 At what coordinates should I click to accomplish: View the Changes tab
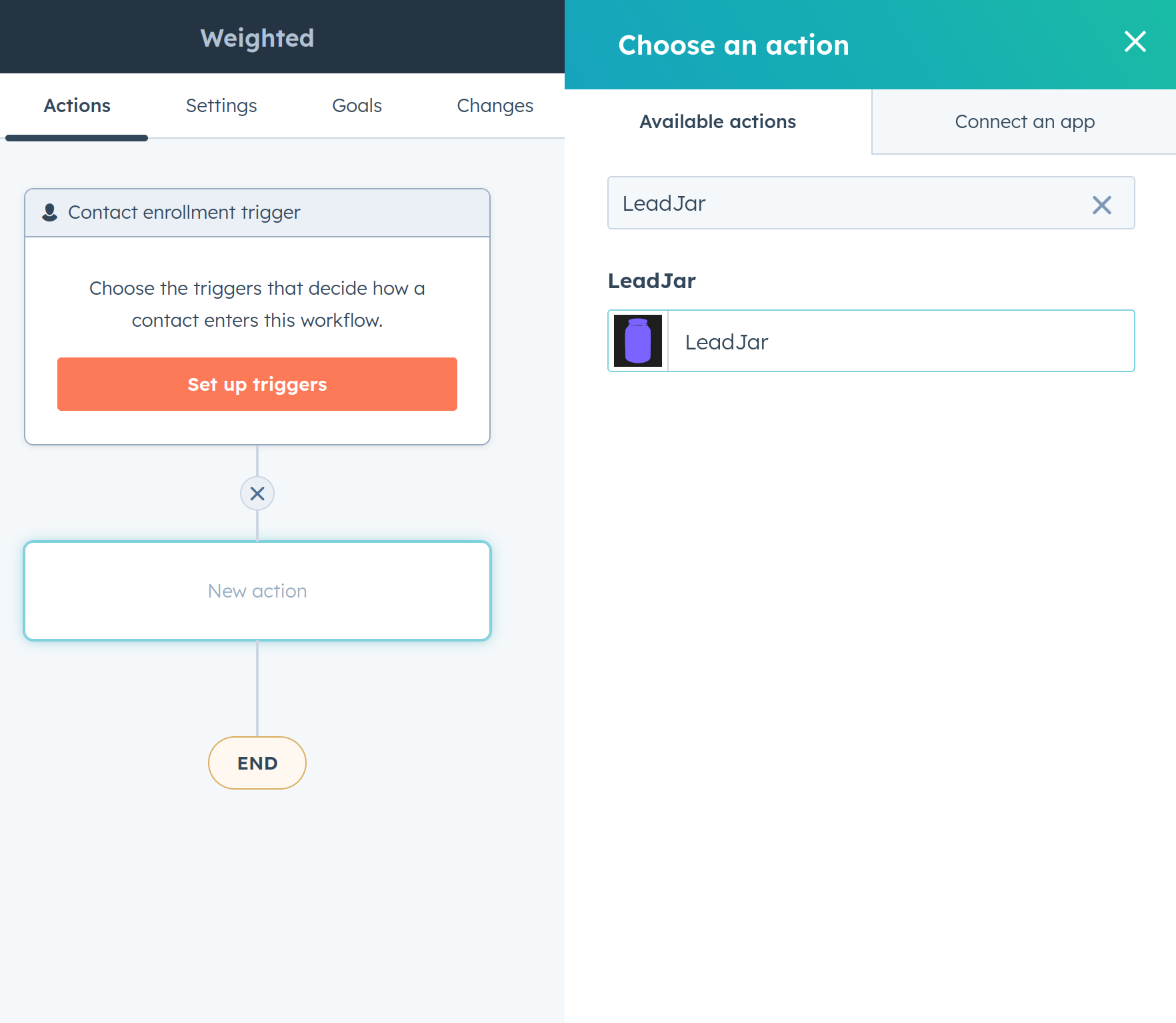[x=495, y=105]
